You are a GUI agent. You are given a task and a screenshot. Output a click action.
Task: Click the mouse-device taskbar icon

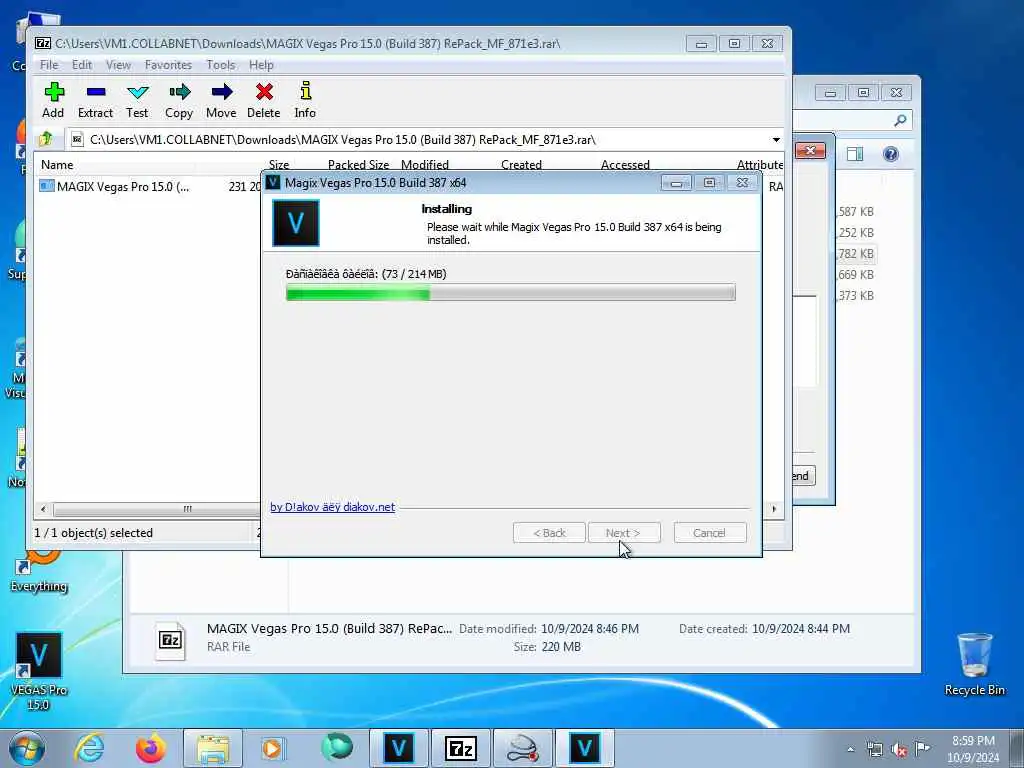(522, 748)
